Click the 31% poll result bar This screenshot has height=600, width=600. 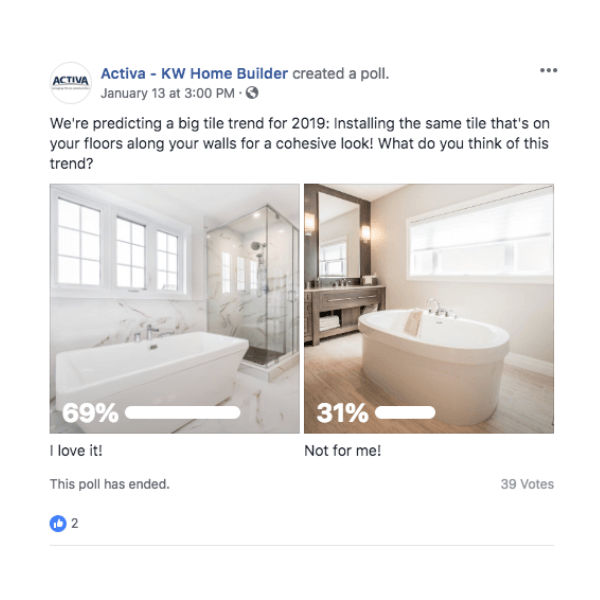coord(405,412)
